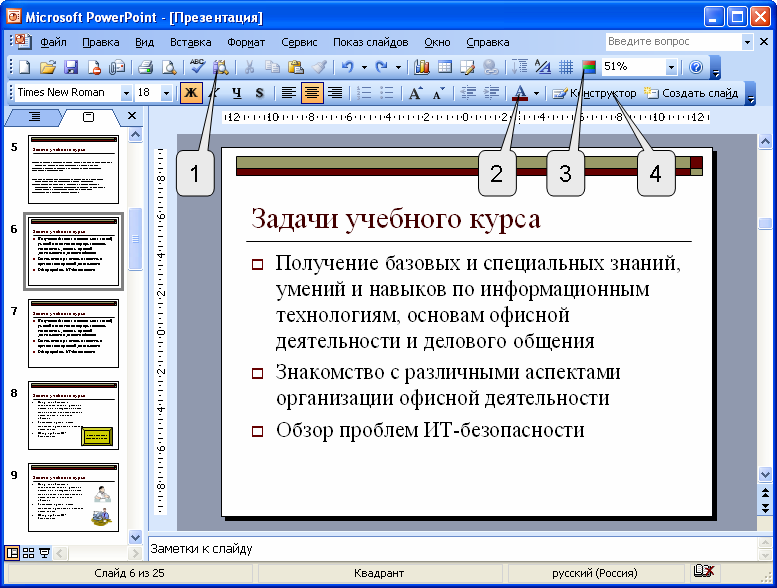Click spelling status icon in status bar
777x588 pixels.
pos(704,572)
